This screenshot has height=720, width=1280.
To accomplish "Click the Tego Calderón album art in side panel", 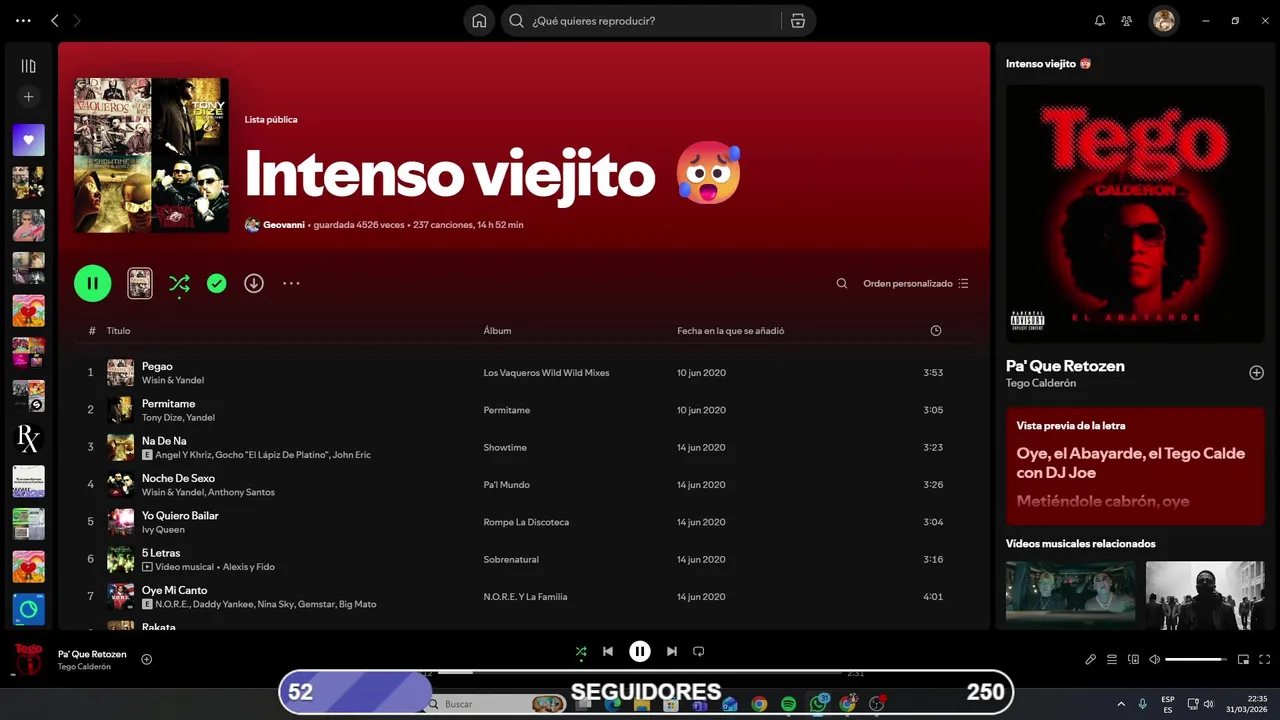I will coord(1135,214).
